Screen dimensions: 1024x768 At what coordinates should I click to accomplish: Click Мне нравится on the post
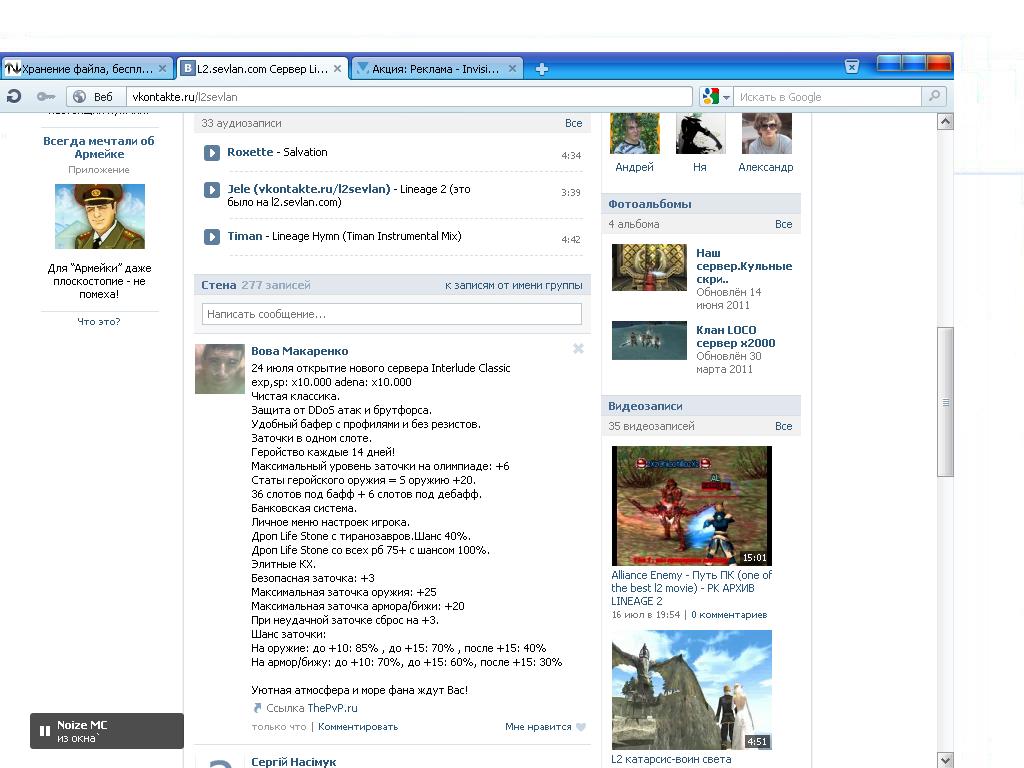pyautogui.click(x=538, y=727)
